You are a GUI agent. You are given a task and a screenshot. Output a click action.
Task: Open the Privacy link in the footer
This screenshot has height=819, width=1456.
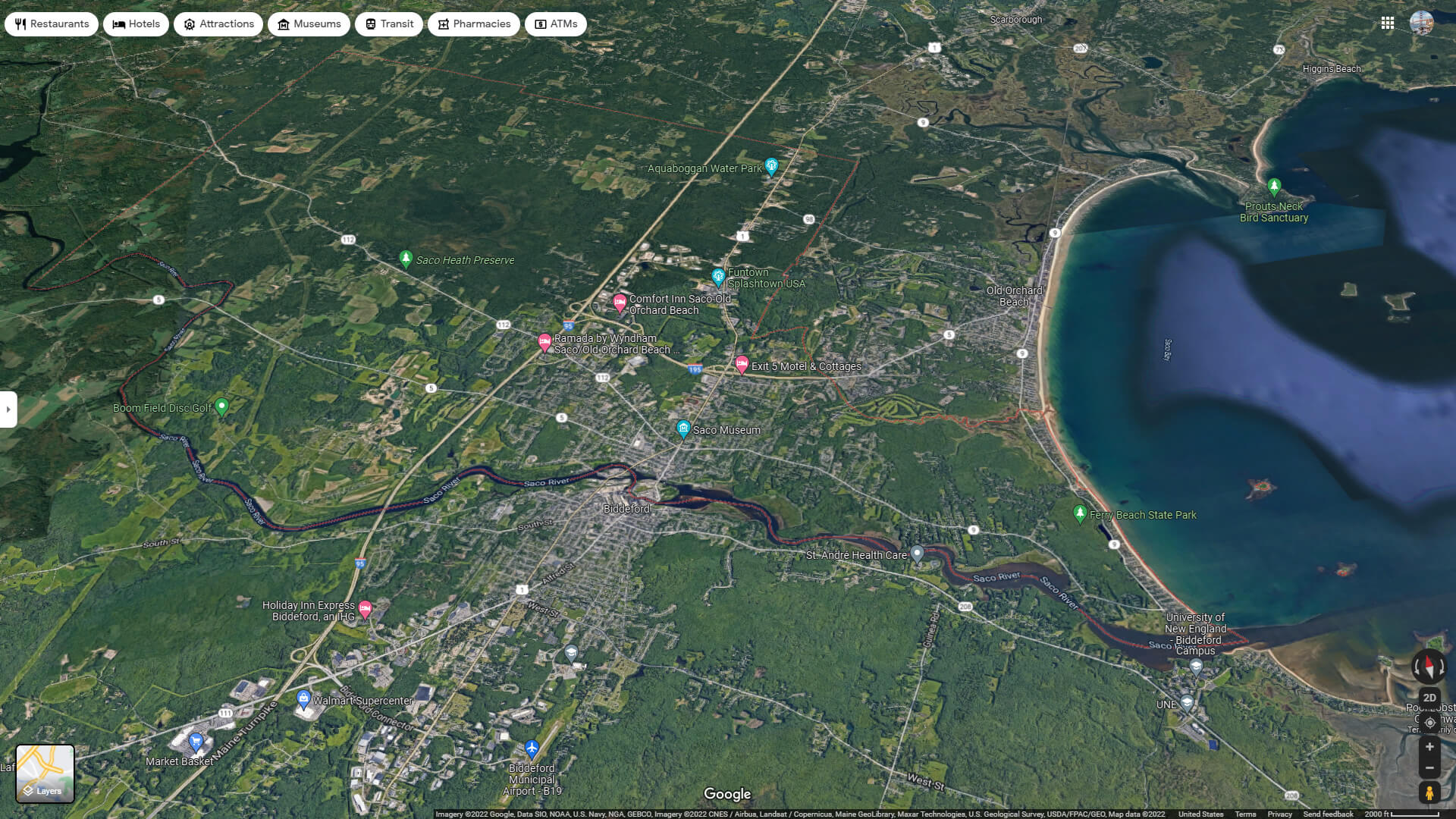tap(1282, 814)
